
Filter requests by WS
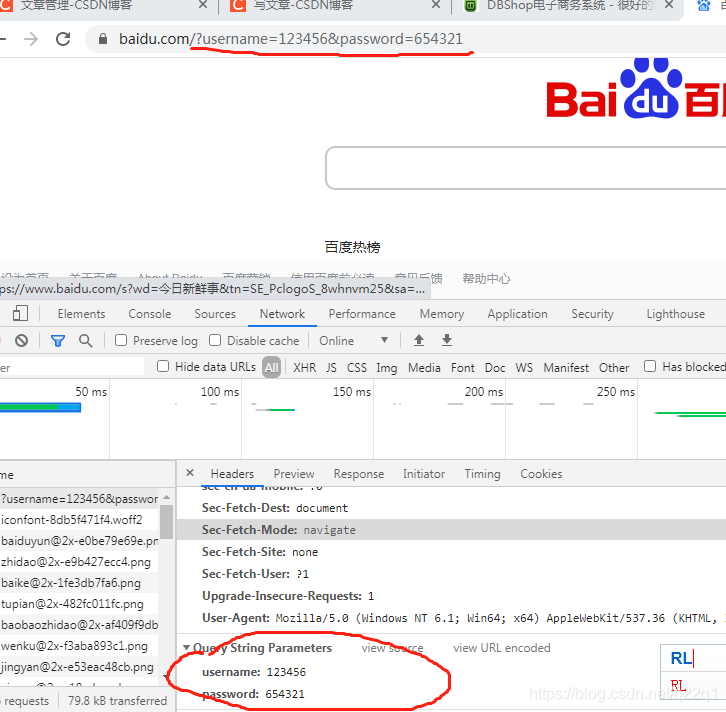524,368
